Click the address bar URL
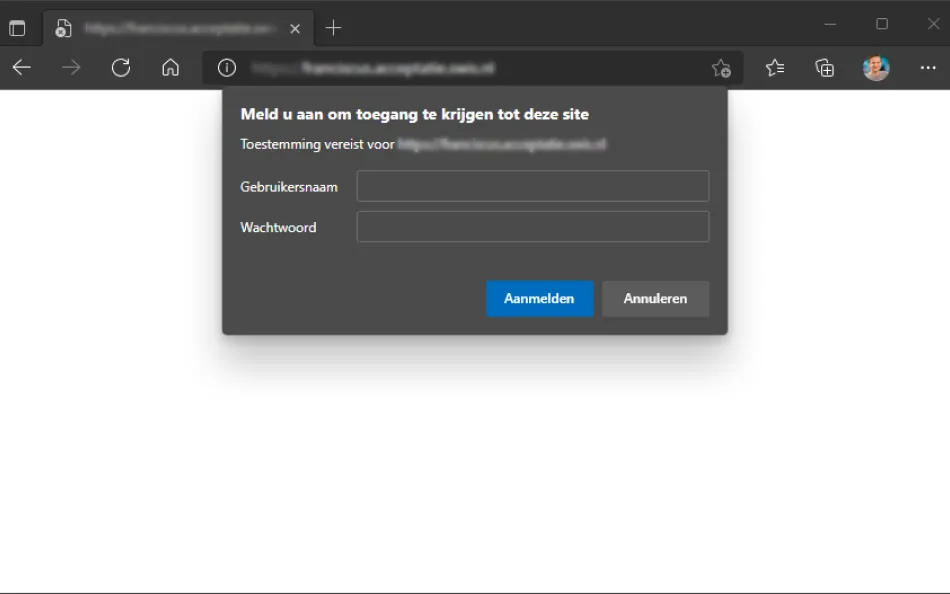The image size is (950, 594). [400, 67]
